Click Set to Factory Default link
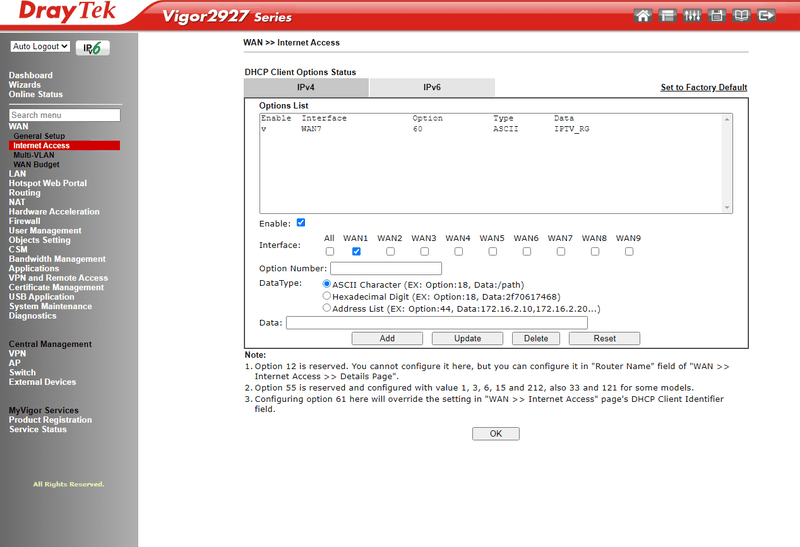The image size is (800, 547). (x=704, y=87)
